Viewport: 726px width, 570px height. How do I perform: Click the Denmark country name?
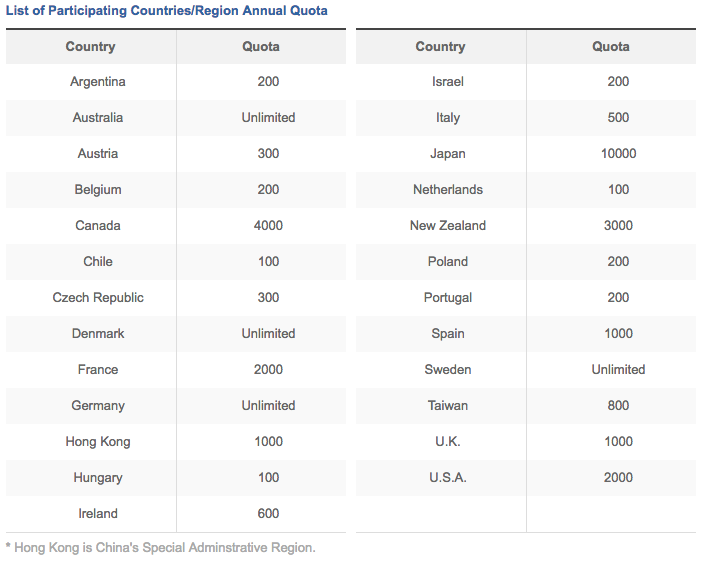pos(98,333)
